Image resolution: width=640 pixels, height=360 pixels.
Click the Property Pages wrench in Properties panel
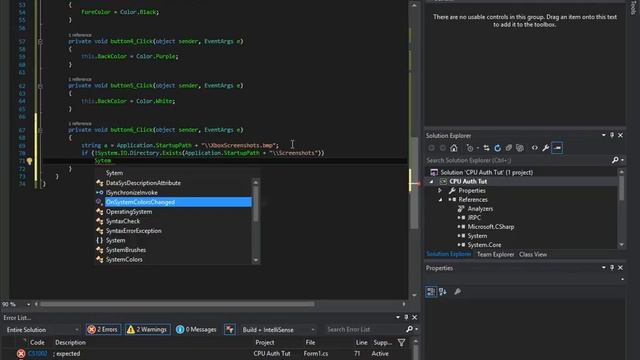click(458, 291)
